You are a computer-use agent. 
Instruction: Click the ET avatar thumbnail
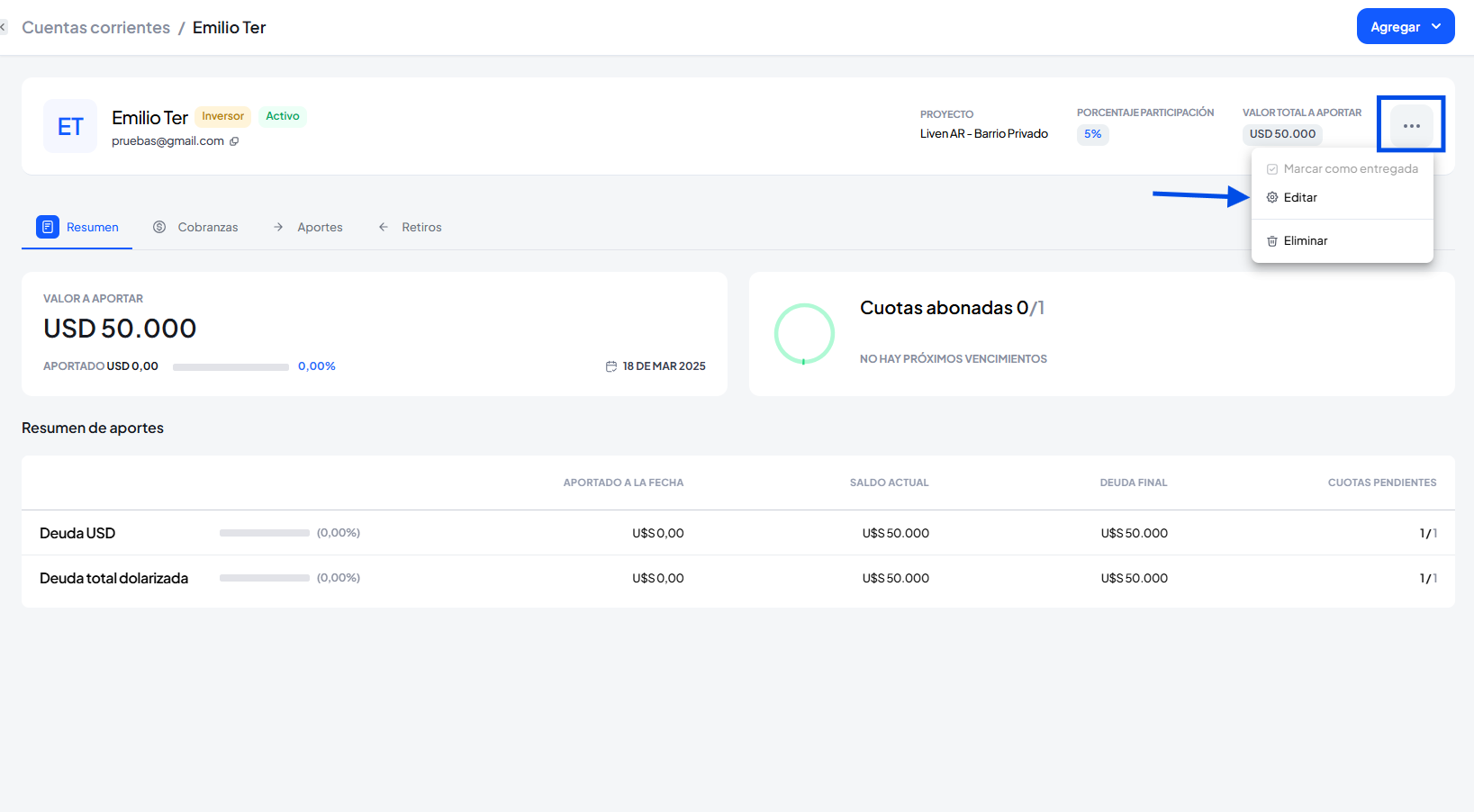(70, 126)
